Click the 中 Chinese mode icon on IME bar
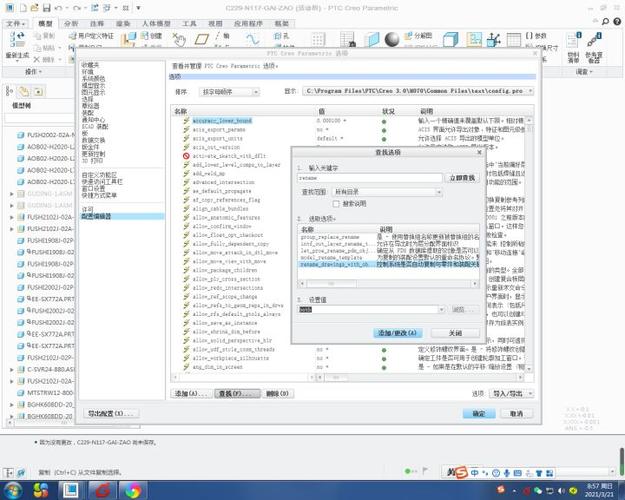This screenshot has height=500, width=625. [474, 473]
